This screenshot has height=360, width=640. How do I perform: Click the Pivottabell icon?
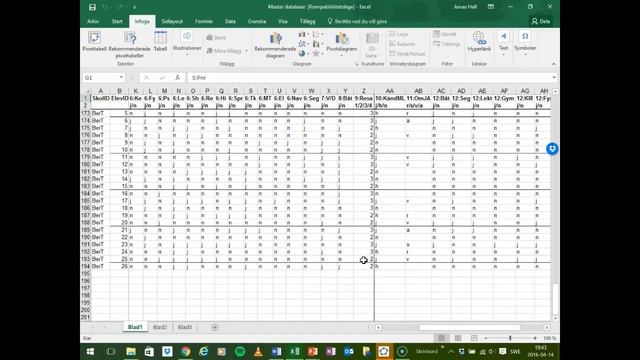[x=94, y=41]
